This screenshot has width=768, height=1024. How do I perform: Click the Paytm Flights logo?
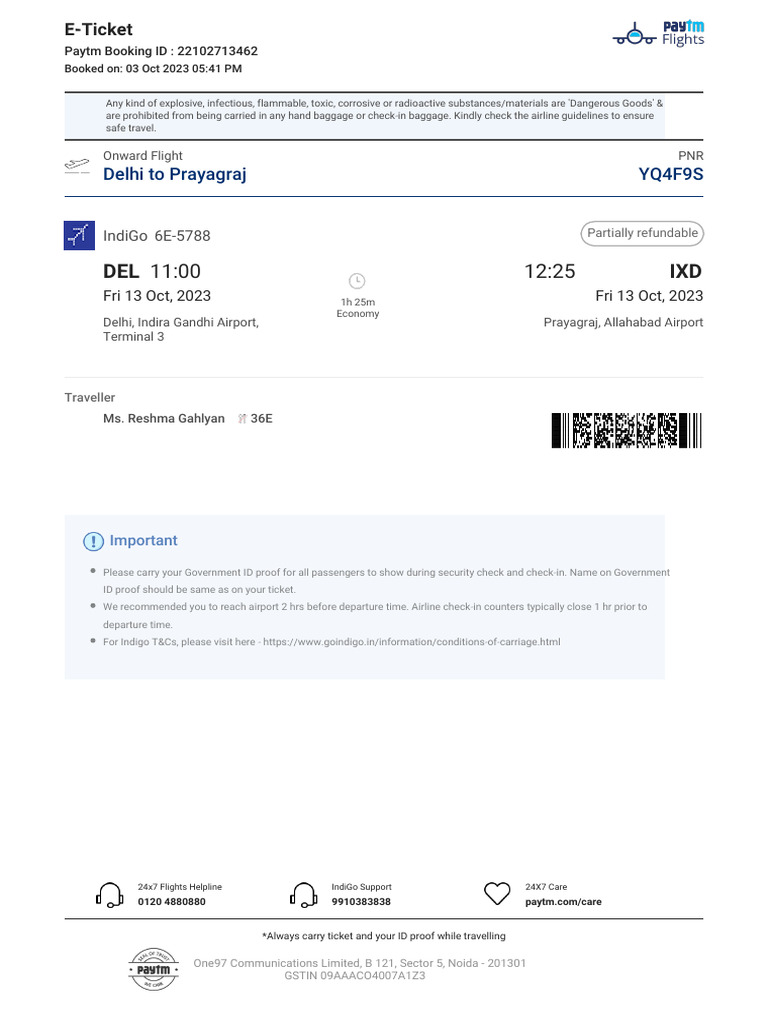click(658, 32)
